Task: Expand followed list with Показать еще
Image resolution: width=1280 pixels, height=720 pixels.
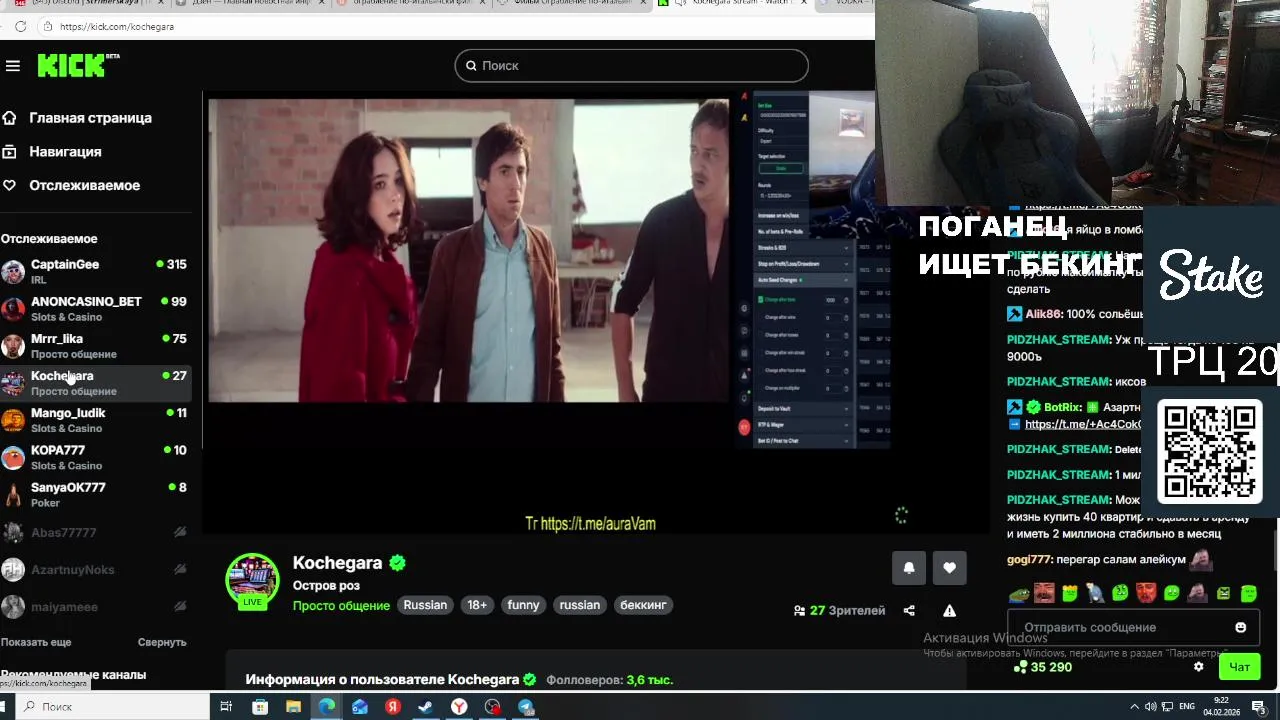Action: pos(36,642)
